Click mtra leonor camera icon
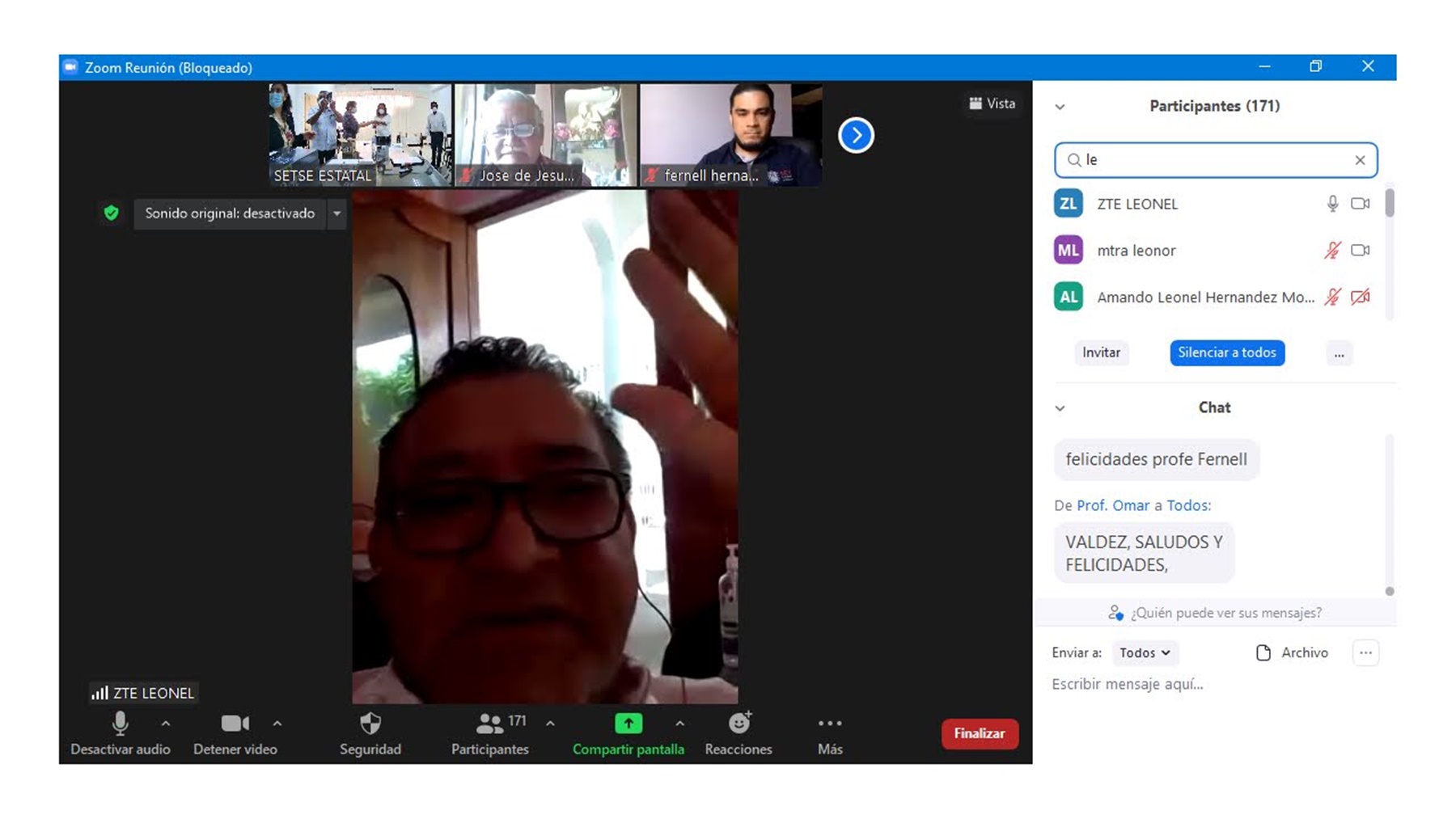 coord(1361,251)
